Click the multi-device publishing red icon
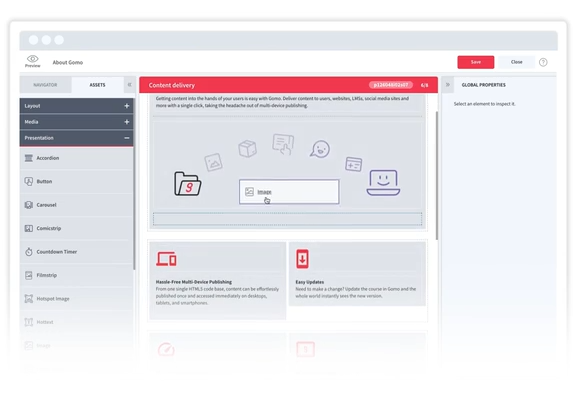 click(166, 259)
